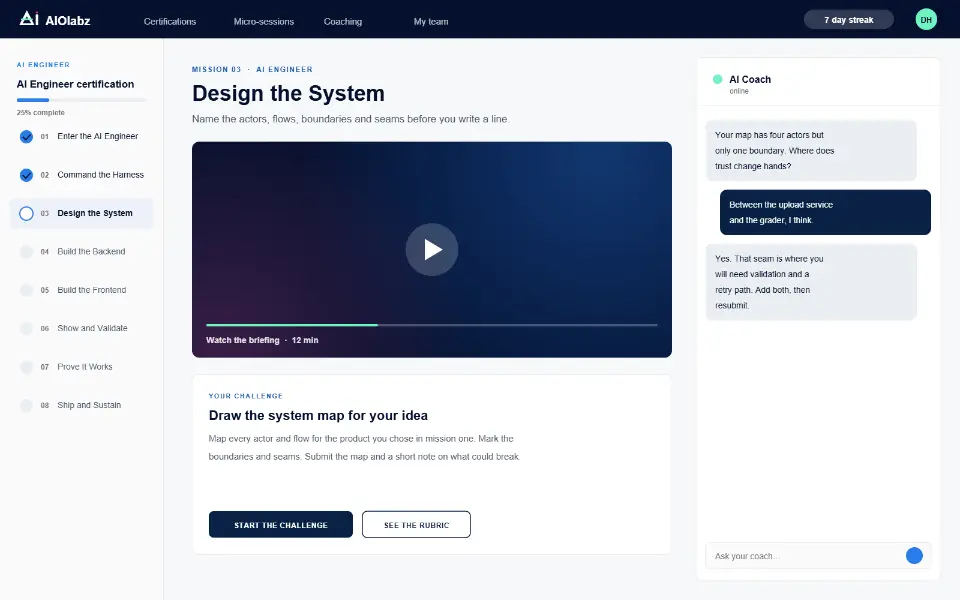Click the Watch the briefing 12 min caption
Screen dimensions: 960x600
point(262,340)
